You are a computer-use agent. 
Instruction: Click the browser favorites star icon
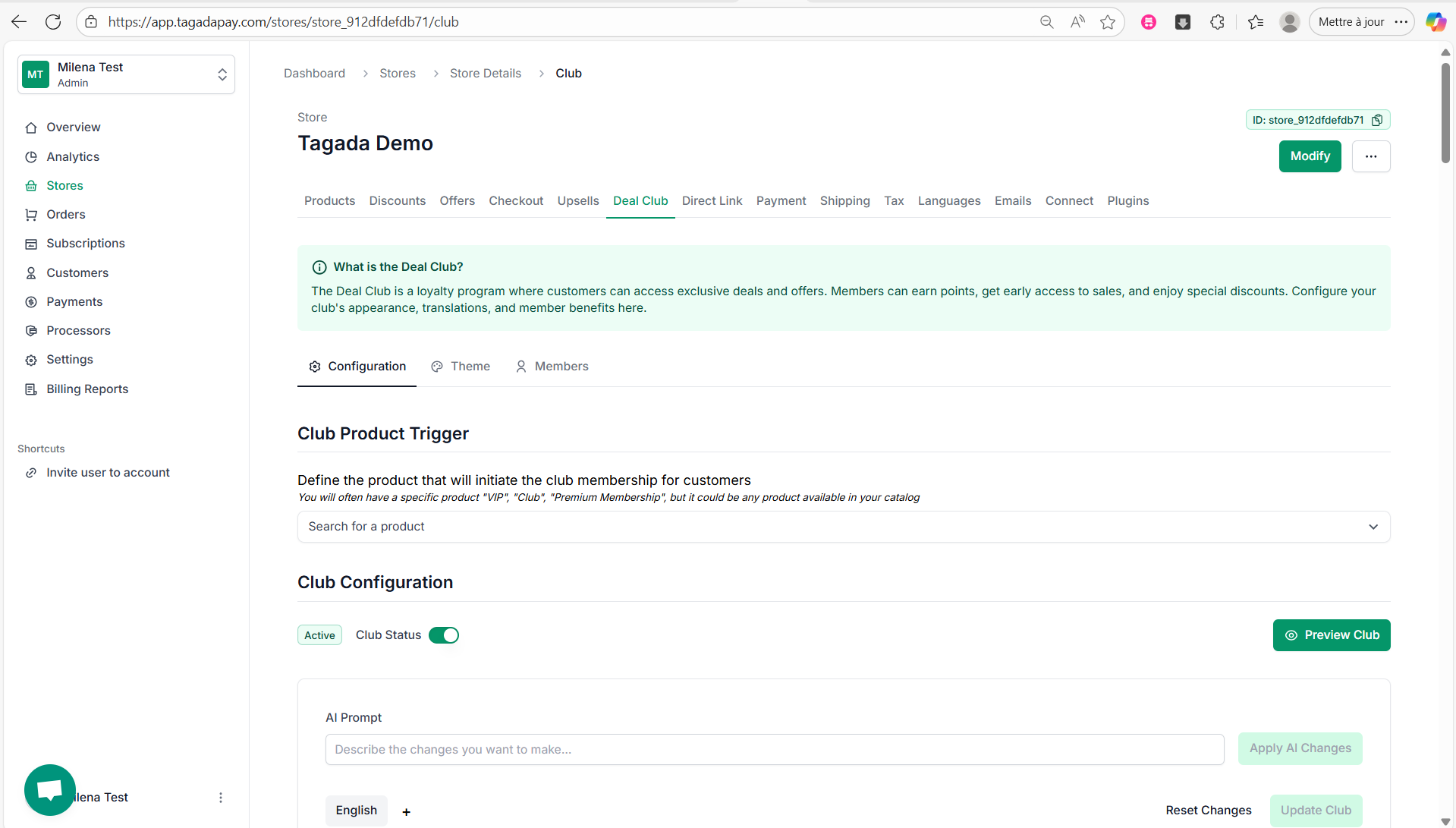click(1108, 22)
